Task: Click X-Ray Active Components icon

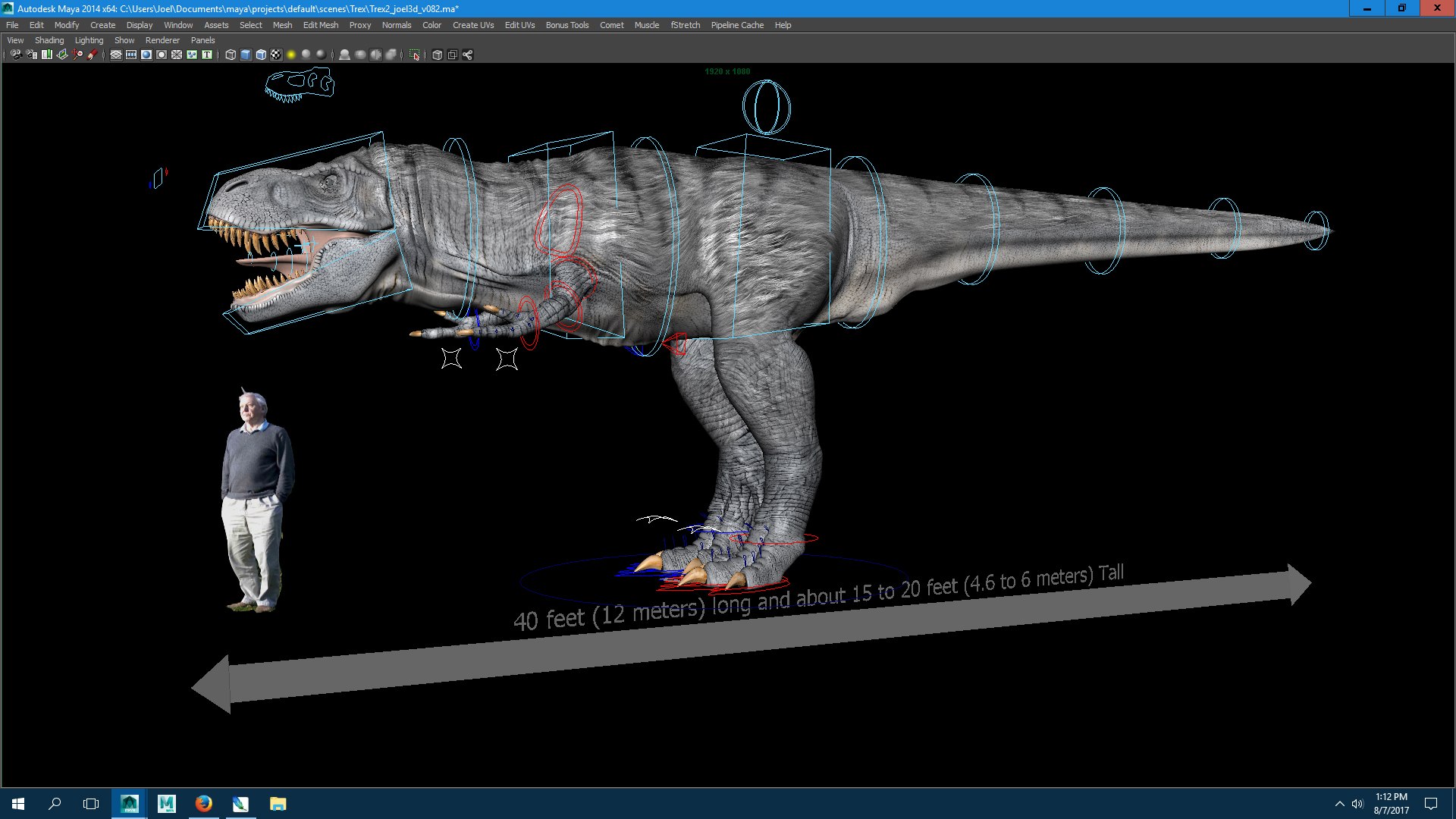Action: (x=453, y=55)
